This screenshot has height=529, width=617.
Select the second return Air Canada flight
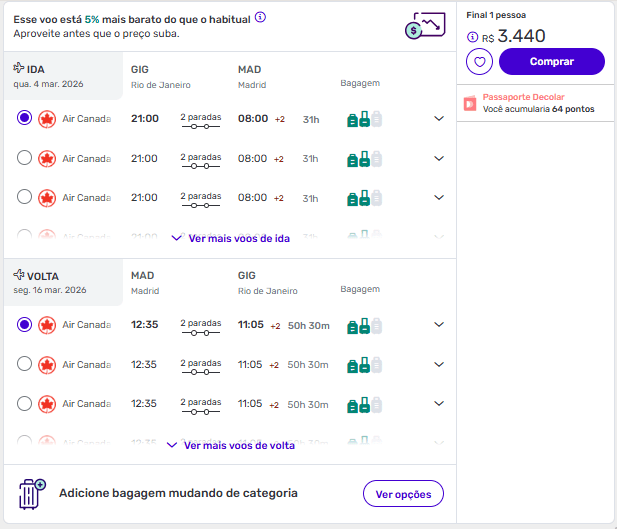25,364
